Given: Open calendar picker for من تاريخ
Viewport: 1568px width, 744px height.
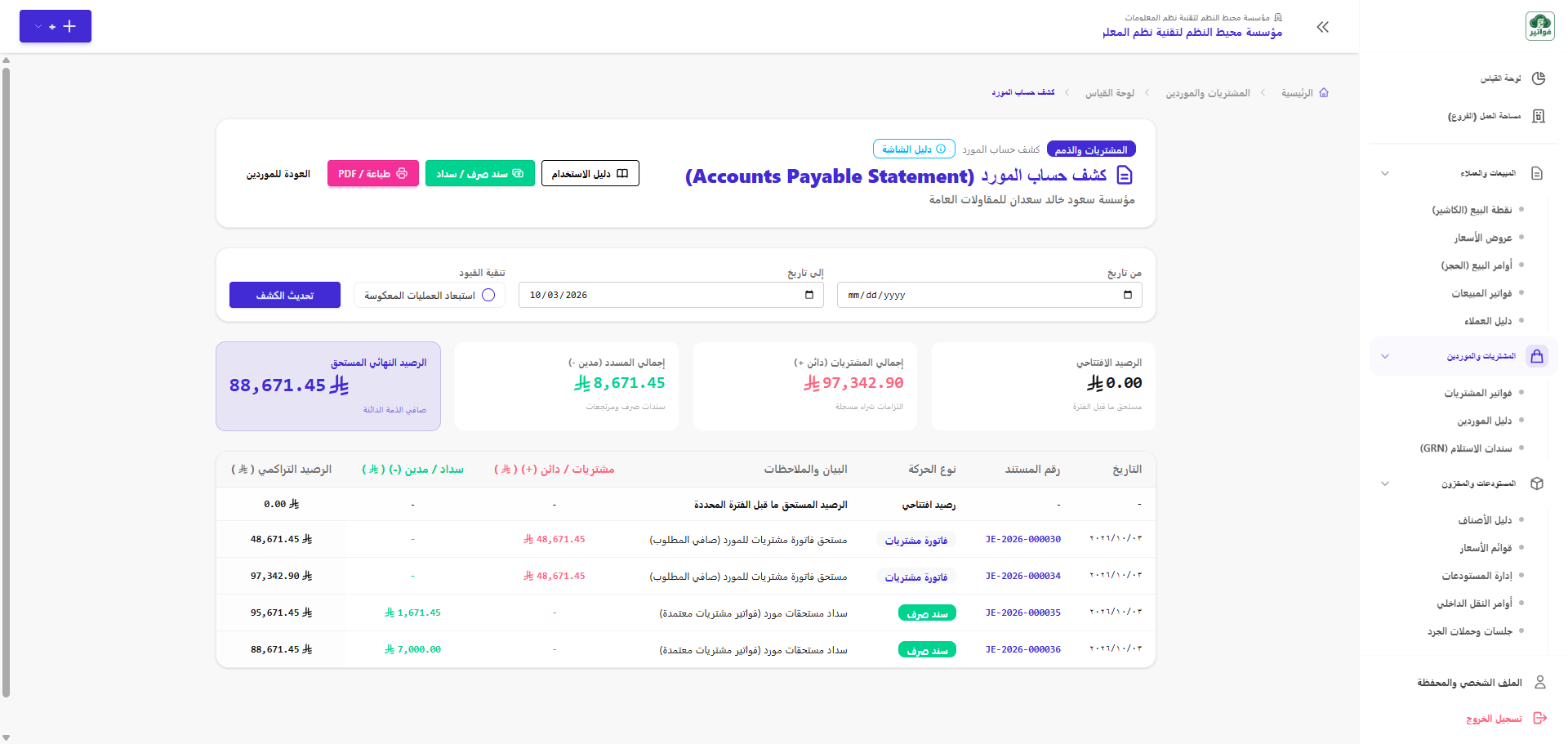Looking at the screenshot, I should click(x=1128, y=295).
